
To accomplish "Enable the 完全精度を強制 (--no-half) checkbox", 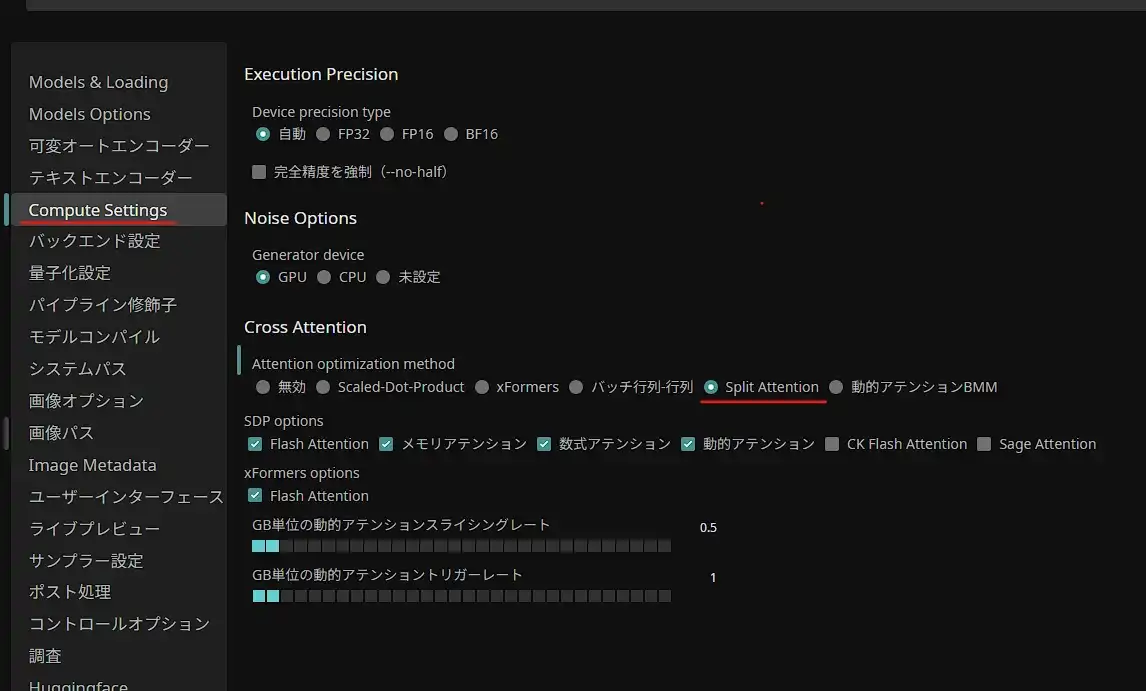I will (x=260, y=172).
